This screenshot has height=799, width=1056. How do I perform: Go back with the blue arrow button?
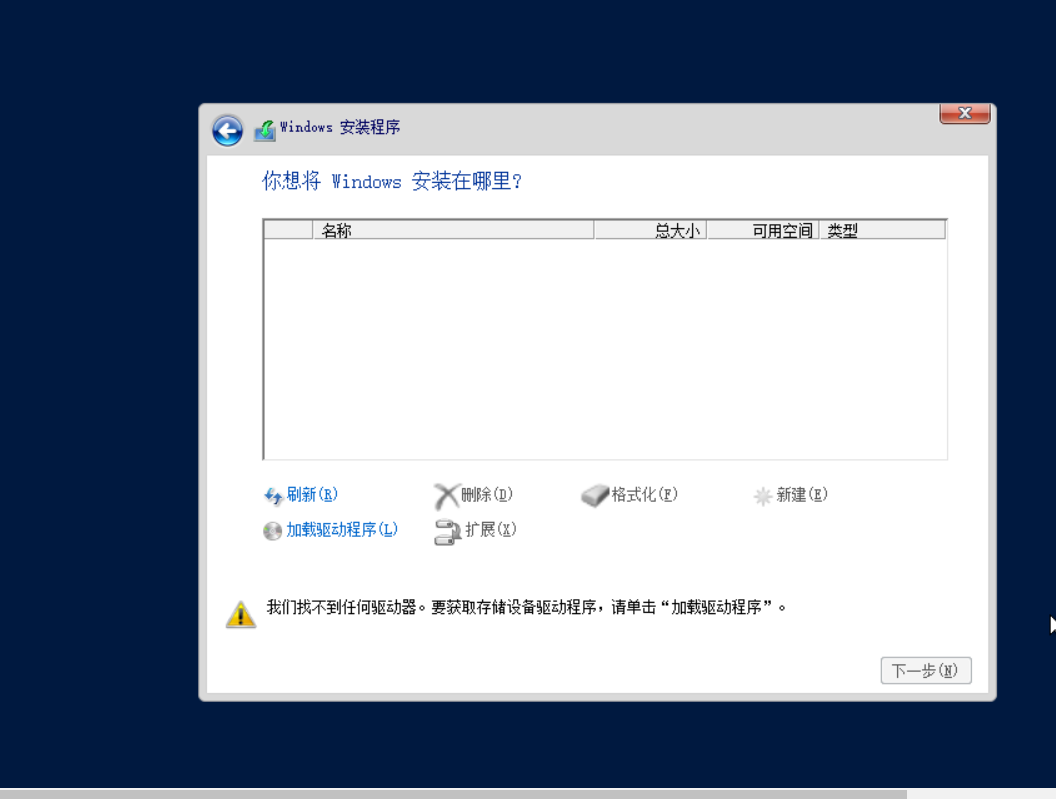click(x=228, y=131)
